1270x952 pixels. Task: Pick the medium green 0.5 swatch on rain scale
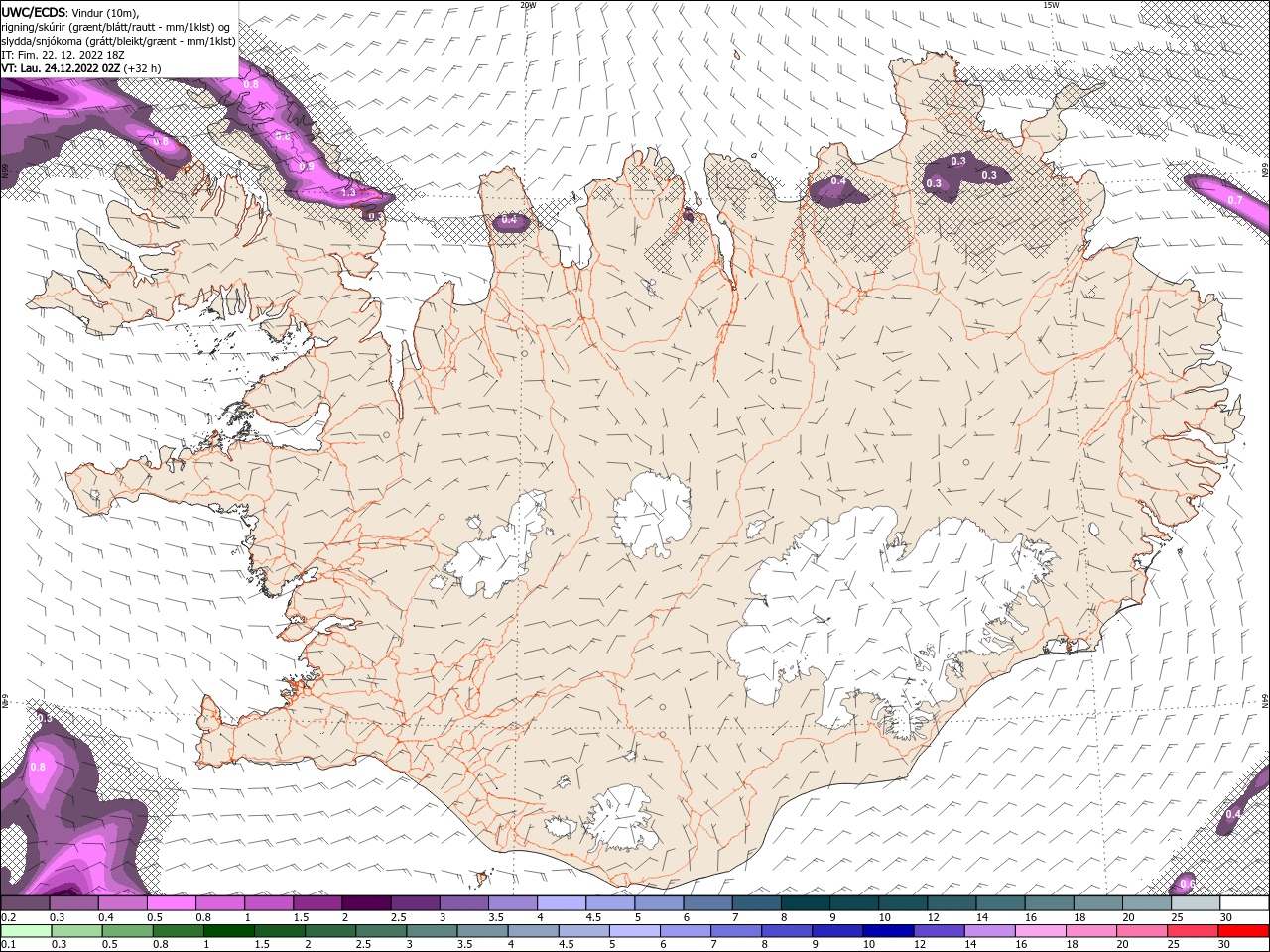coord(126,930)
